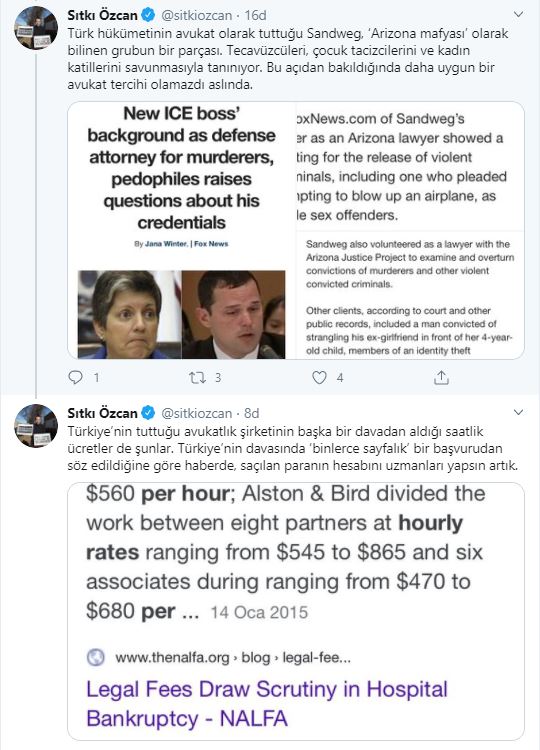Open Sıtkı Özcan avatar on first tweet
Image resolution: width=540 pixels, height=750 pixels.
click(36, 28)
